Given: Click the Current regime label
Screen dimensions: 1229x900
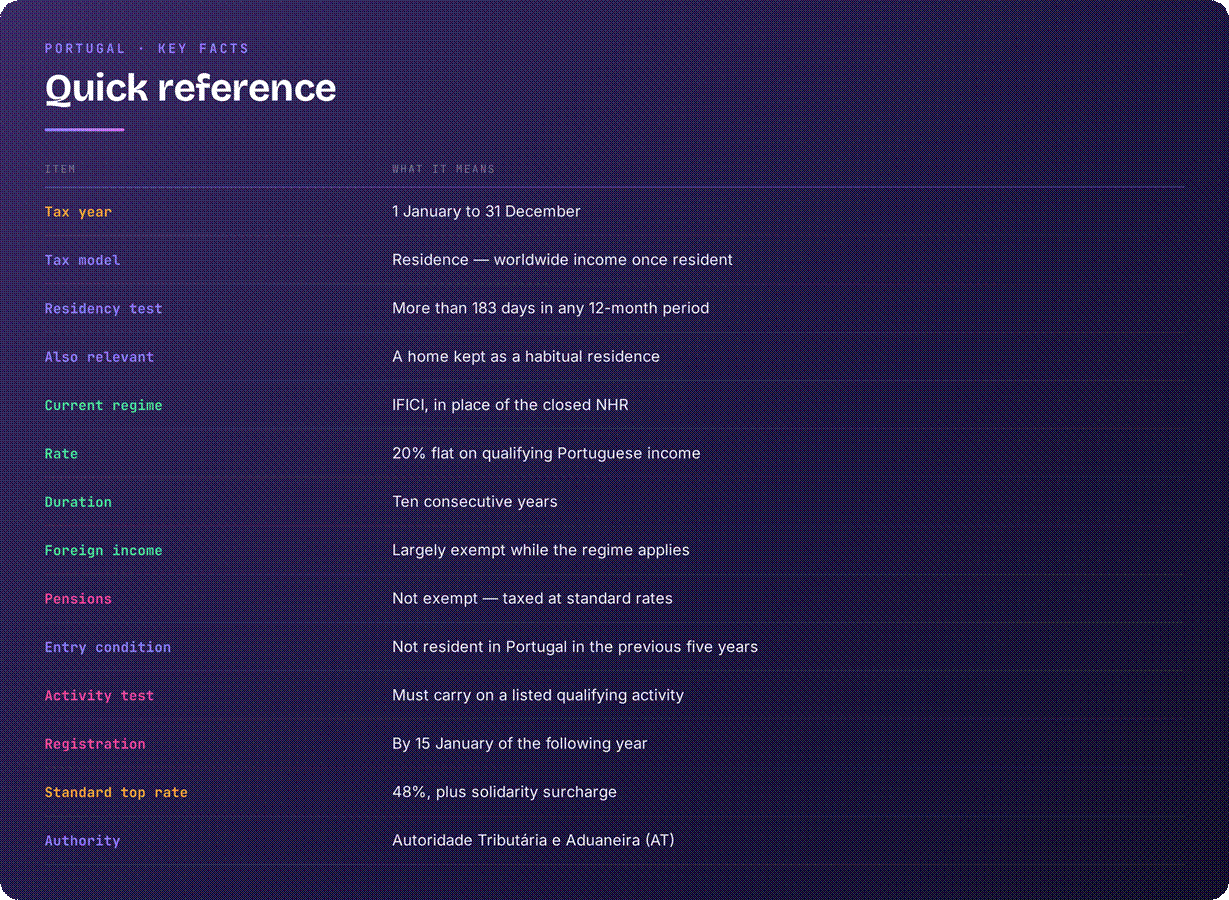Looking at the screenshot, I should 103,405.
